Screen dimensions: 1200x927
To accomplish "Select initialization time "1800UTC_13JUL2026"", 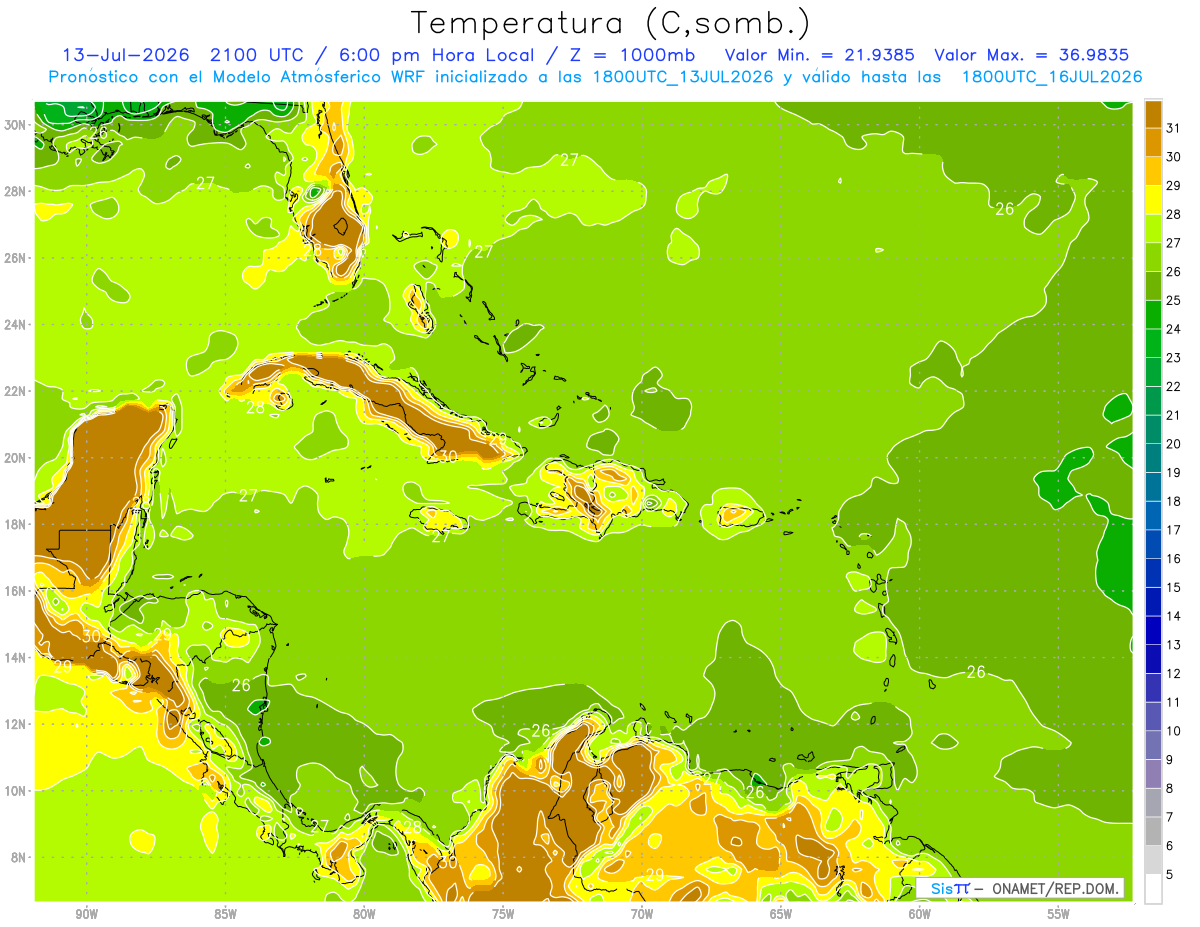I will [x=683, y=77].
